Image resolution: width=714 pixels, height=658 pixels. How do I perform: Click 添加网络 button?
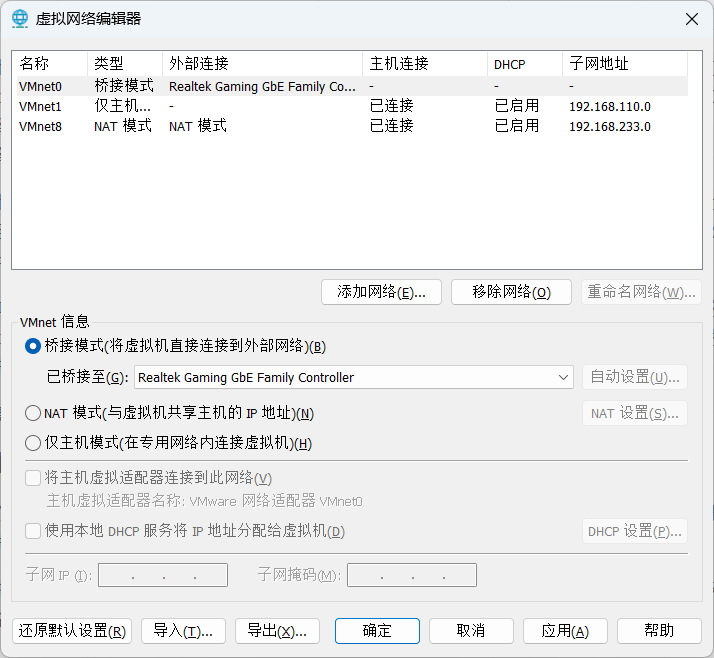click(381, 292)
